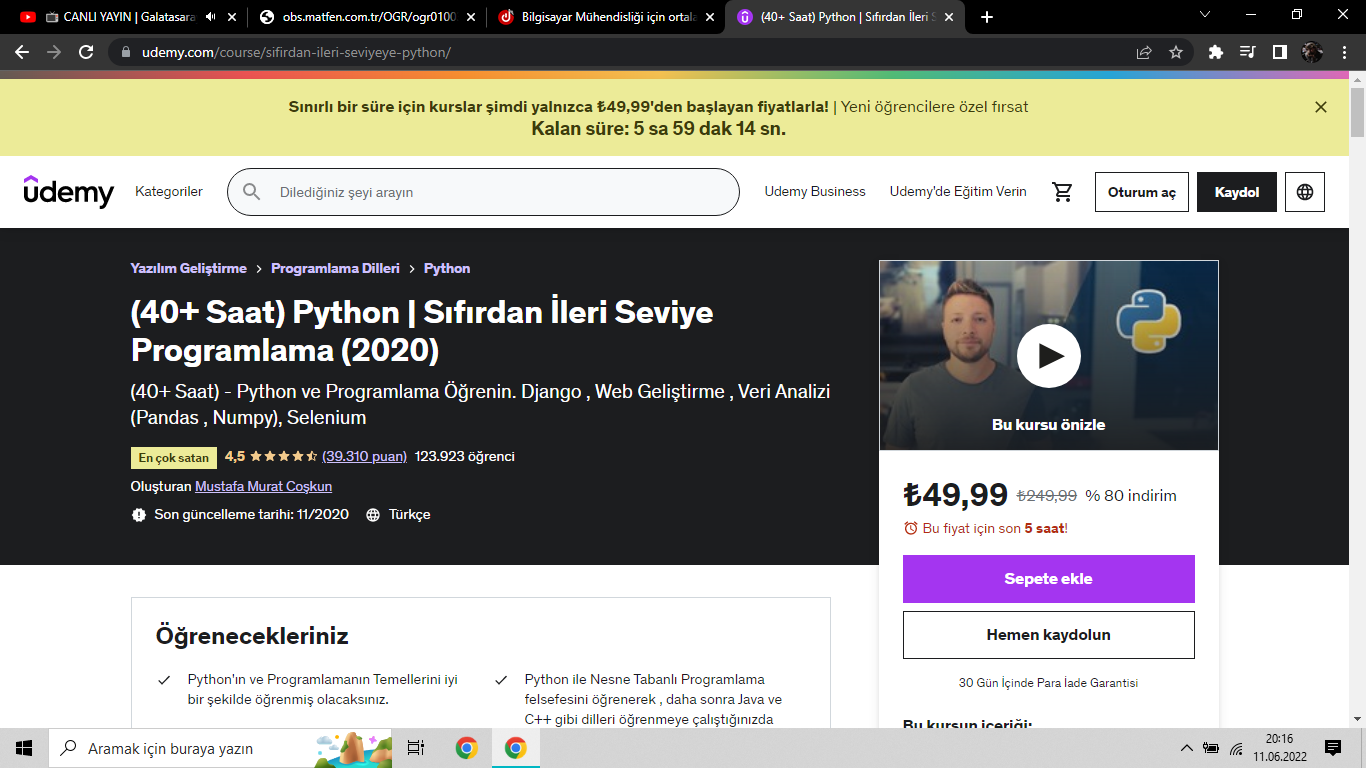
Task: Open a new browser tab
Action: 987,17
